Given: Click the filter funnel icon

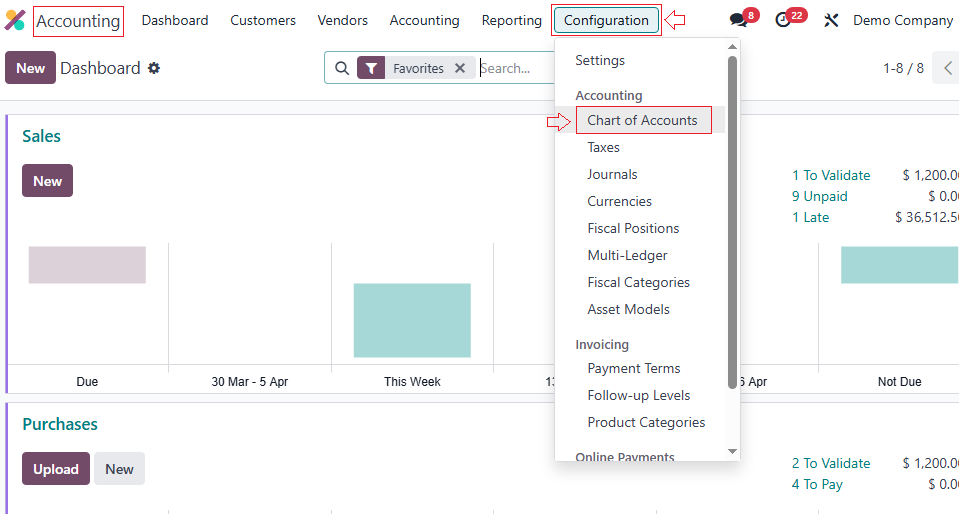Looking at the screenshot, I should click(371, 68).
